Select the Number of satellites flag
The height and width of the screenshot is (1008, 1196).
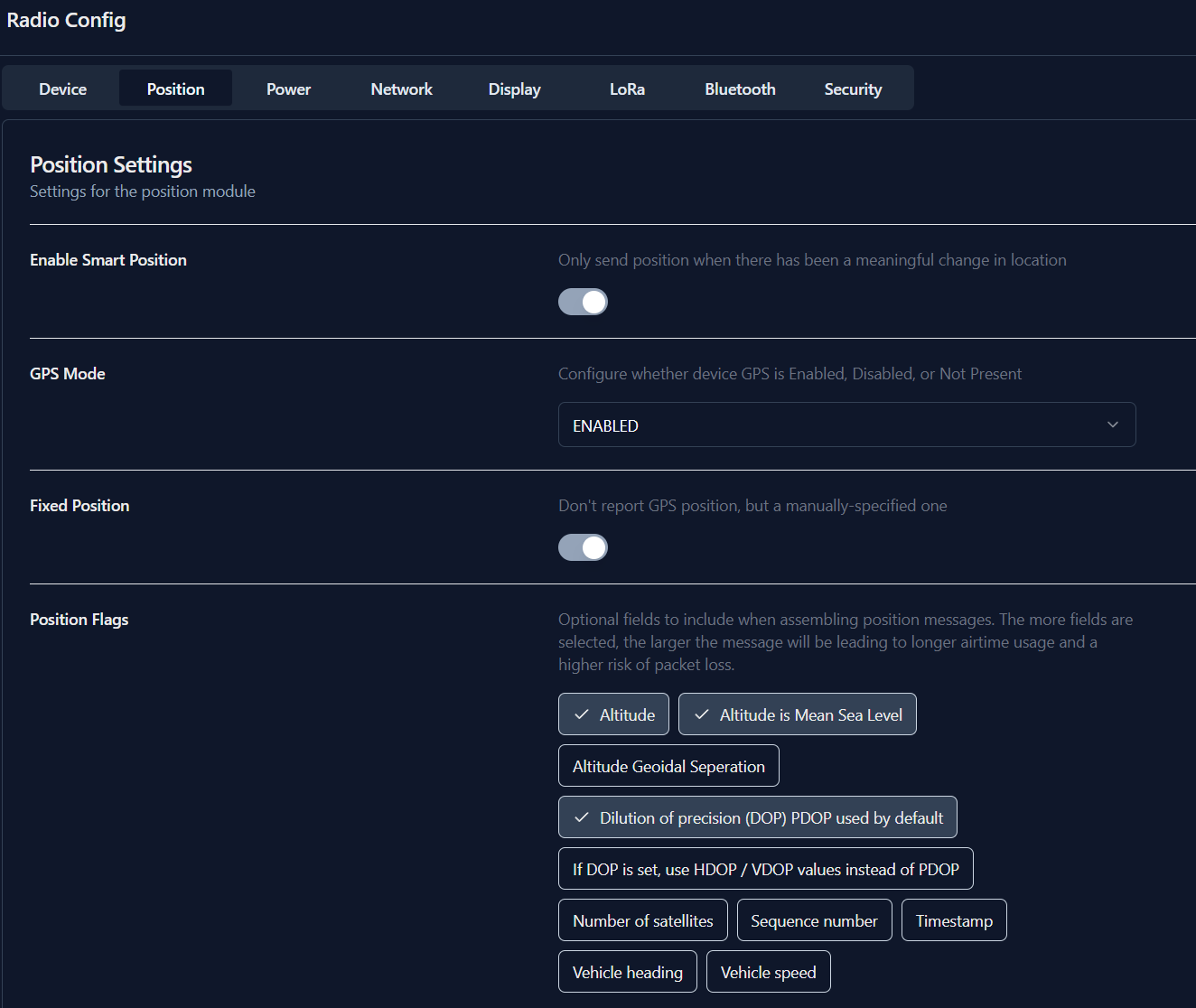pyautogui.click(x=642, y=920)
